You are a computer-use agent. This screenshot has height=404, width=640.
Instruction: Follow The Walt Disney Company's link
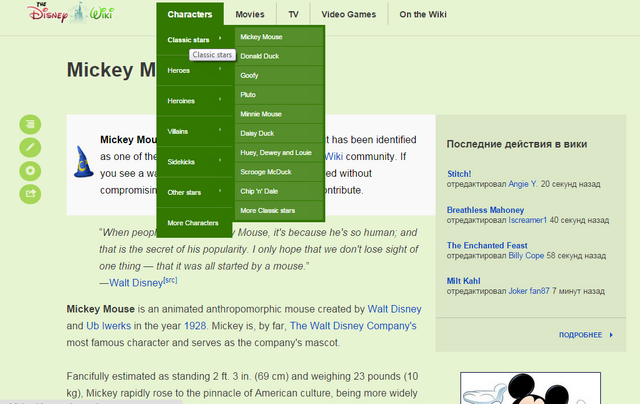pyautogui.click(x=353, y=326)
